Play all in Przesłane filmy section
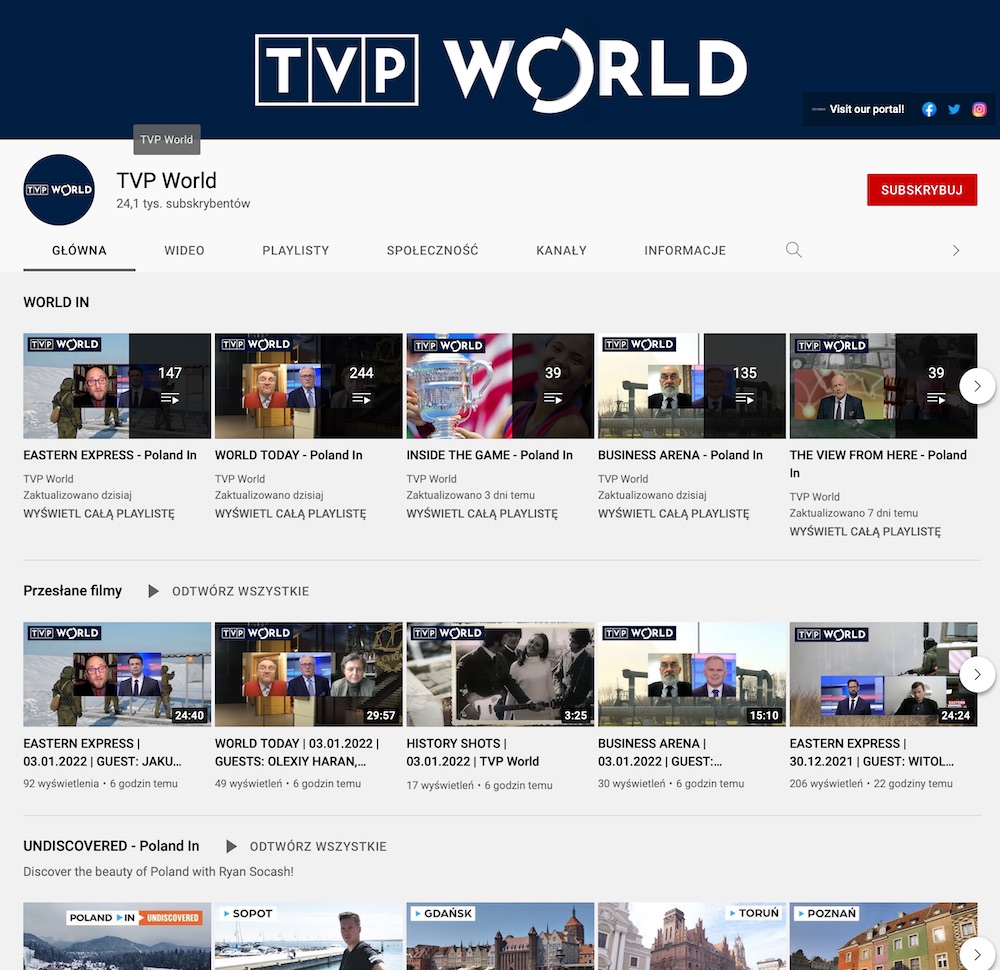 228,591
